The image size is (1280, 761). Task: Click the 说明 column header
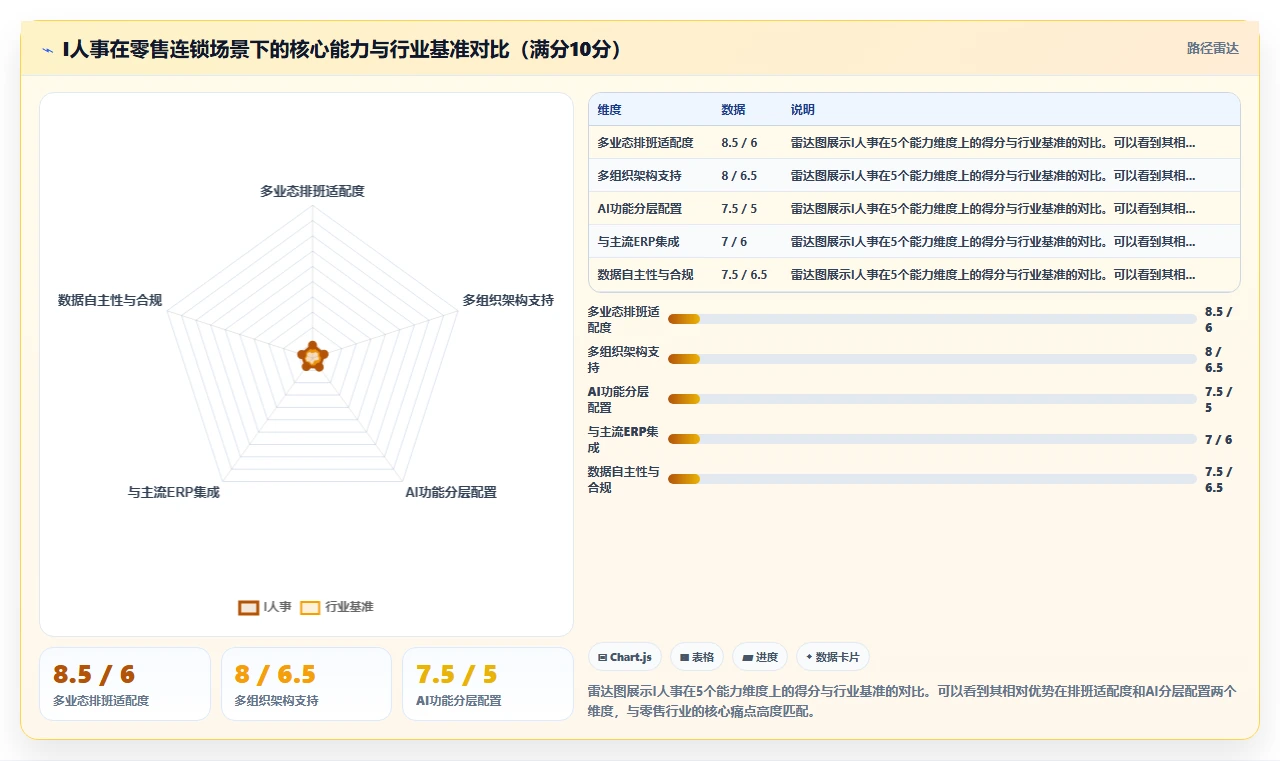[x=803, y=110]
